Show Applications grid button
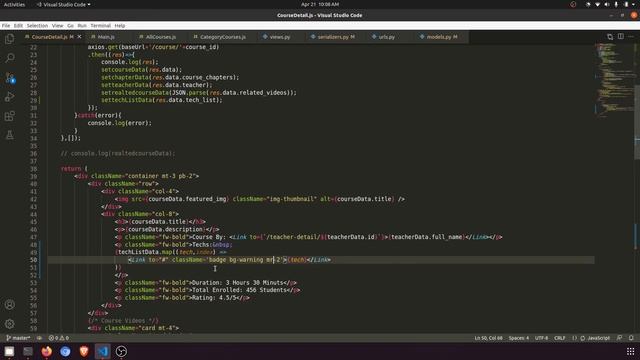The image size is (640, 360). pos(631,351)
